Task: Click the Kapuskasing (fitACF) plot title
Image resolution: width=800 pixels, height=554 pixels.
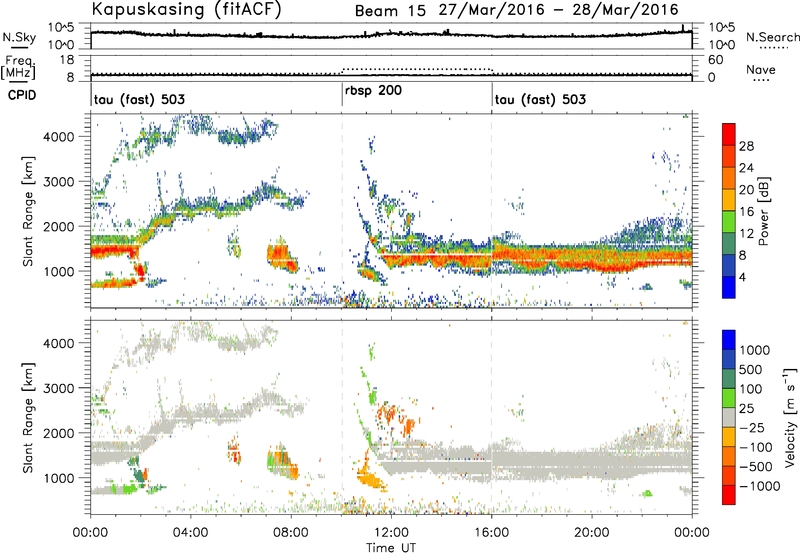Action: (x=186, y=10)
